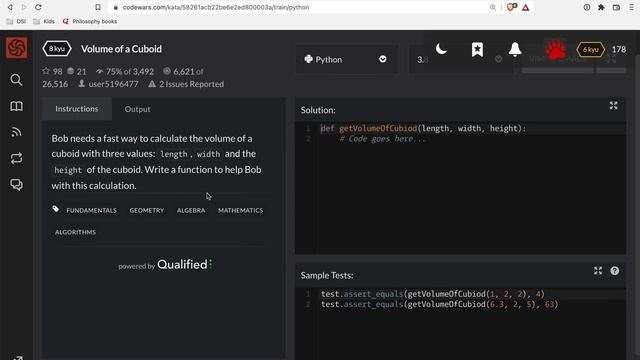640x360 pixels.
Task: Switch to the Instructions tab
Action: point(77,109)
